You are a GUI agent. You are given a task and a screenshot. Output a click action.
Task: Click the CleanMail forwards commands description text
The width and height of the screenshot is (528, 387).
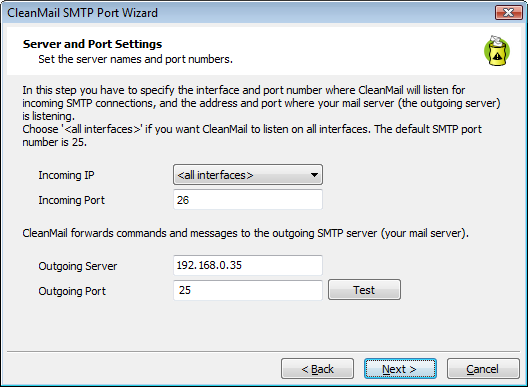tap(245, 233)
